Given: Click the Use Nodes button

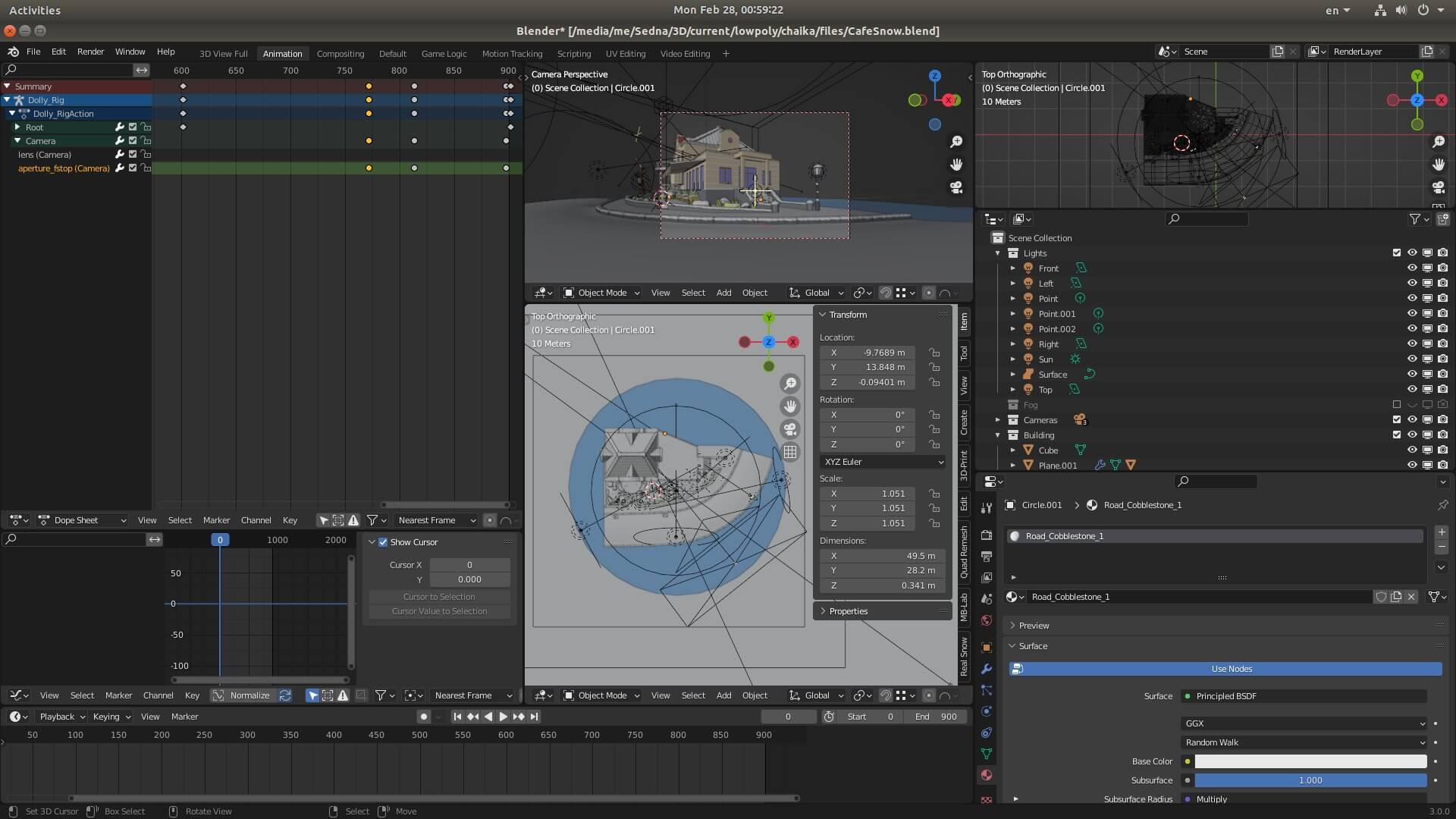Looking at the screenshot, I should point(1231,669).
